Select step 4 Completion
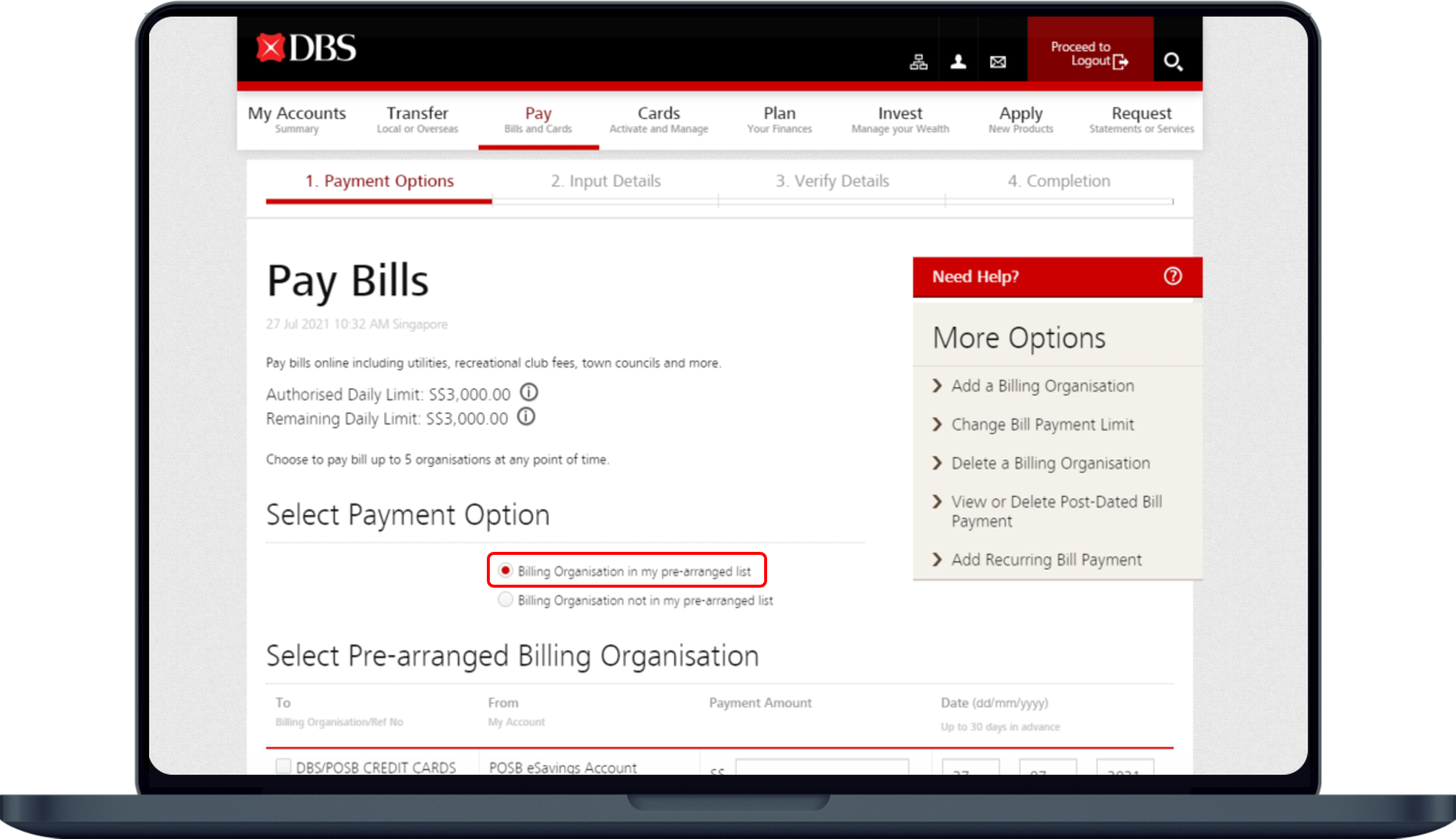Screen dimensions: 1456x839 click(x=1059, y=181)
